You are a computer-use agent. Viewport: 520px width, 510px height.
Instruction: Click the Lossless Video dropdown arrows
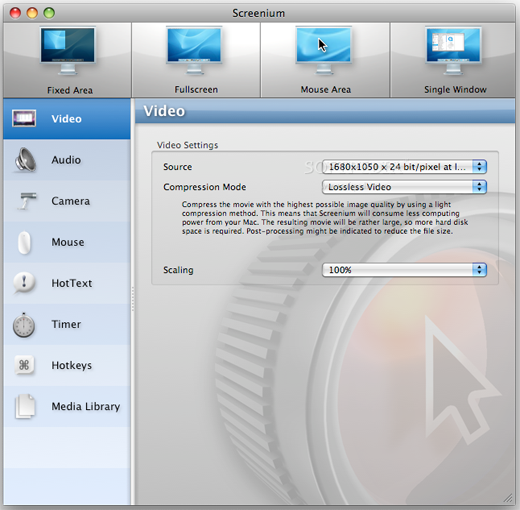click(x=479, y=187)
